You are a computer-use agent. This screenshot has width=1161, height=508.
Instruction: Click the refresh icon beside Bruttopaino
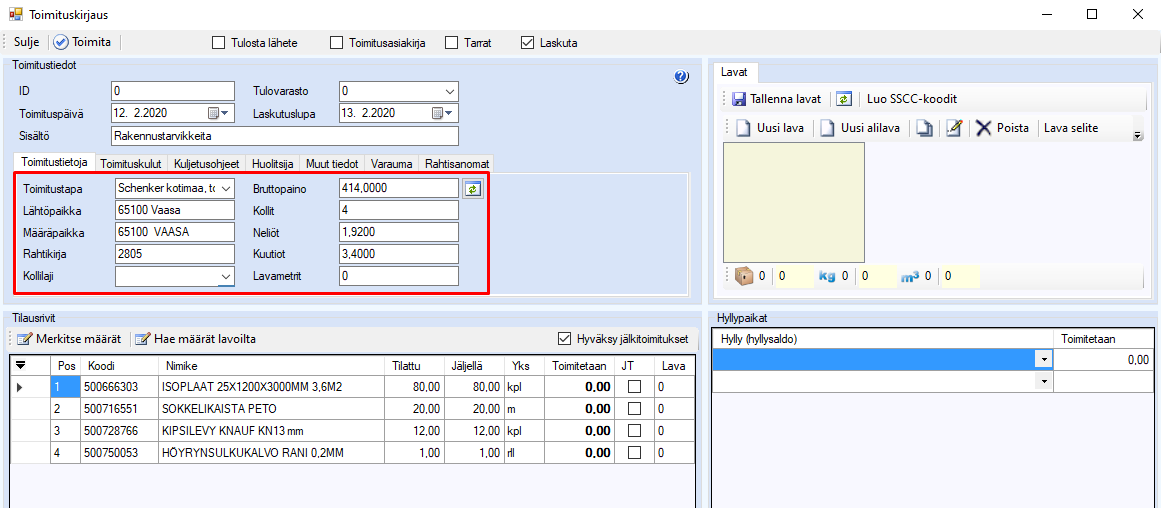coord(472,188)
